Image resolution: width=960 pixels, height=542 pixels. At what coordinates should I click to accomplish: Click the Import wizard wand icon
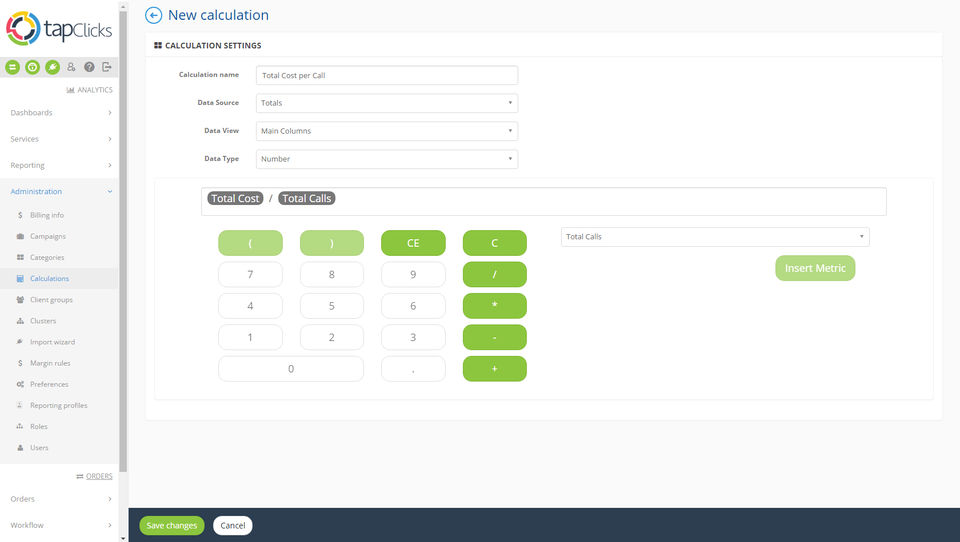click(x=20, y=342)
